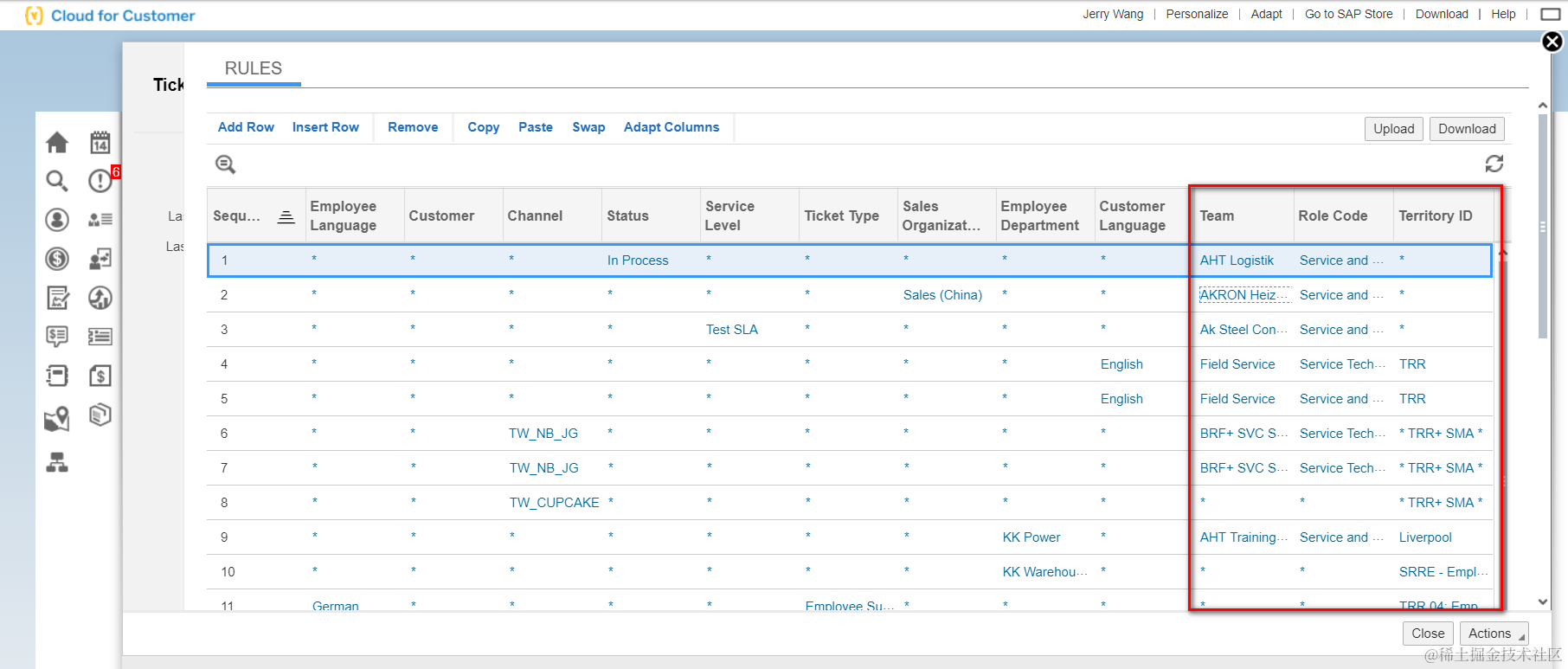Open the alerts icon with badge 6
Viewport: 1568px width, 669px height.
pyautogui.click(x=102, y=179)
